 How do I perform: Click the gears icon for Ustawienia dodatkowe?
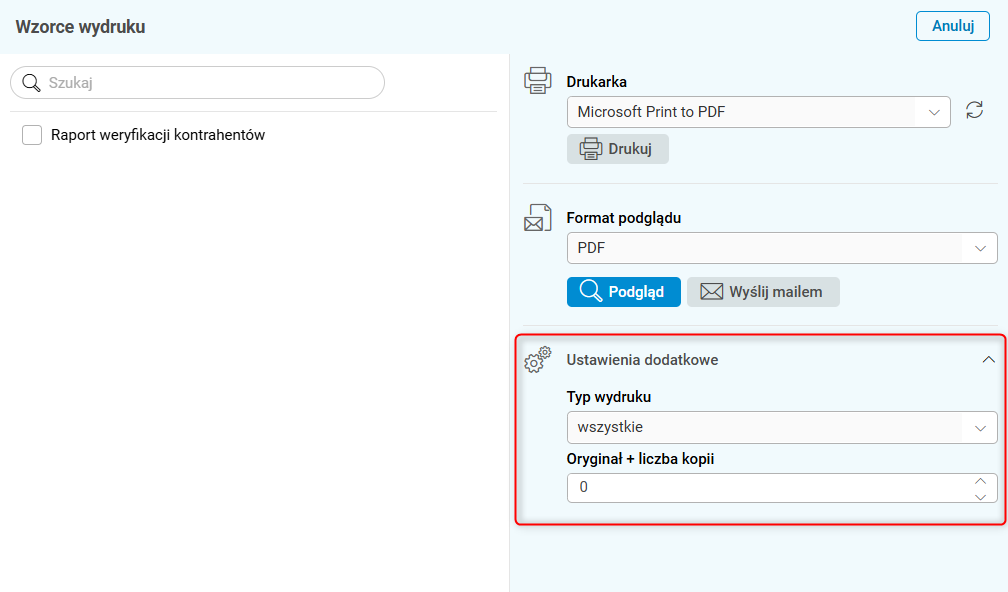pos(538,360)
